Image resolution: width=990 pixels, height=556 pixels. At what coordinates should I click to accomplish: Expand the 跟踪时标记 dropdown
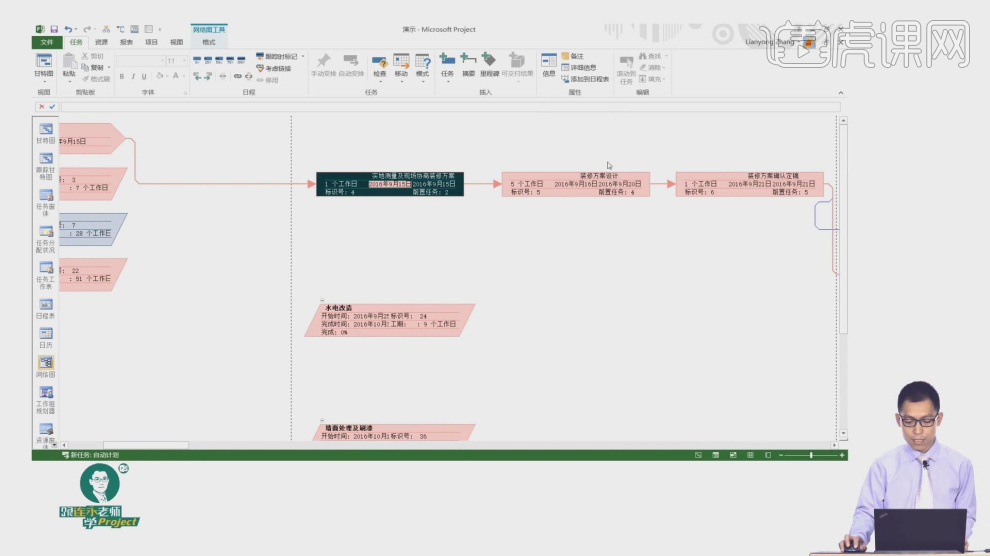(x=302, y=57)
